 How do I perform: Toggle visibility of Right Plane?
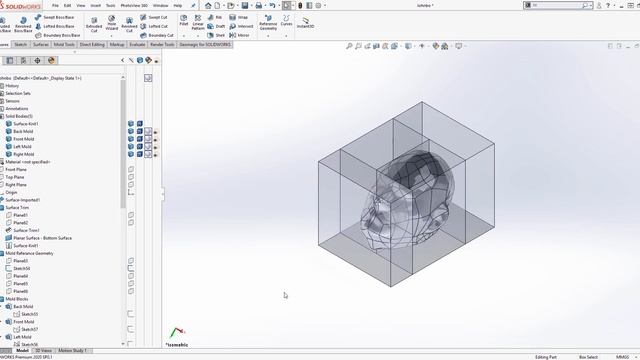click(131, 184)
